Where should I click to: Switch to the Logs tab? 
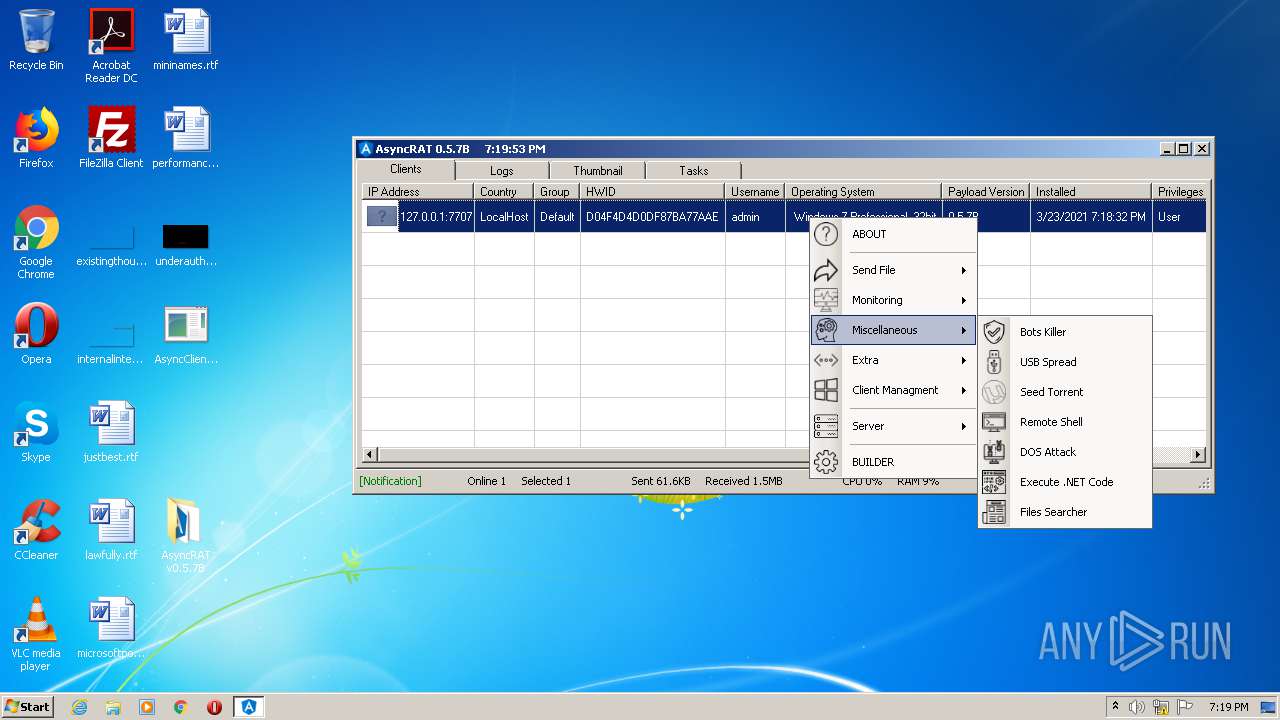point(502,171)
